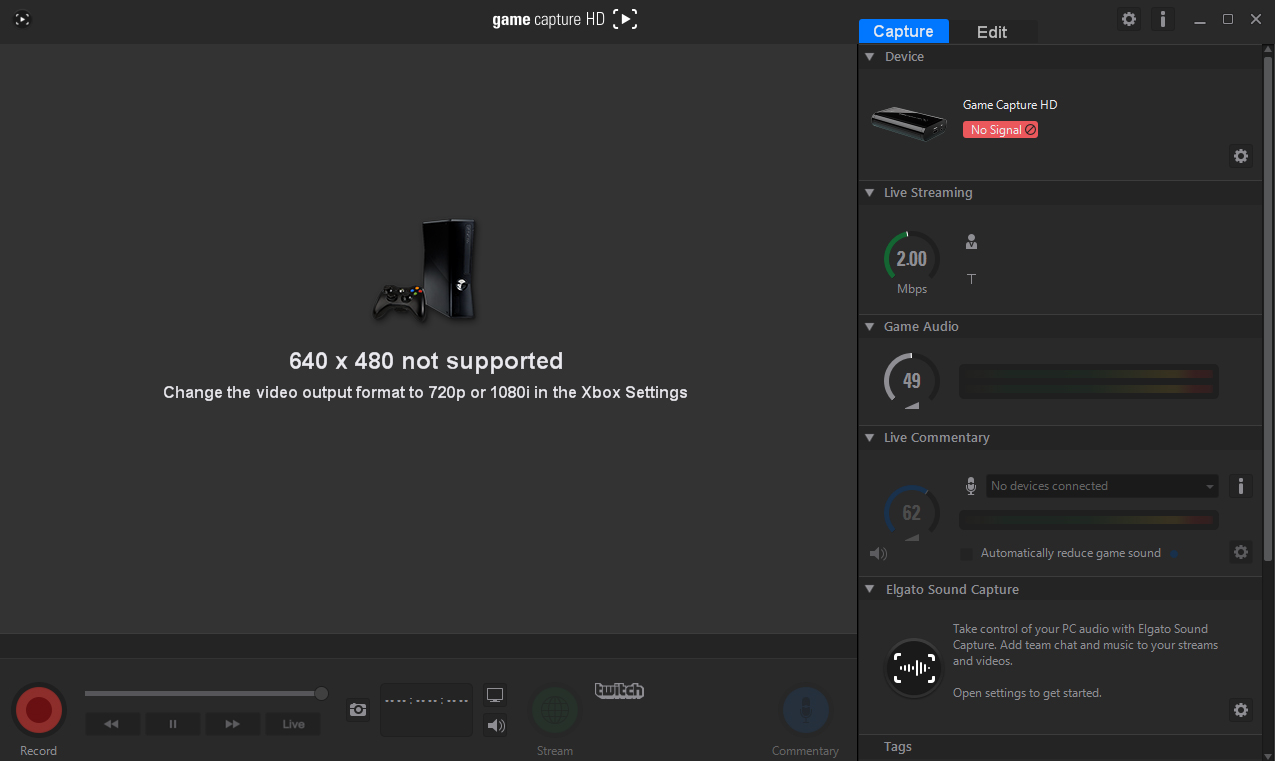The height and width of the screenshot is (761, 1275).
Task: Click the timecode display box
Action: 427,710
